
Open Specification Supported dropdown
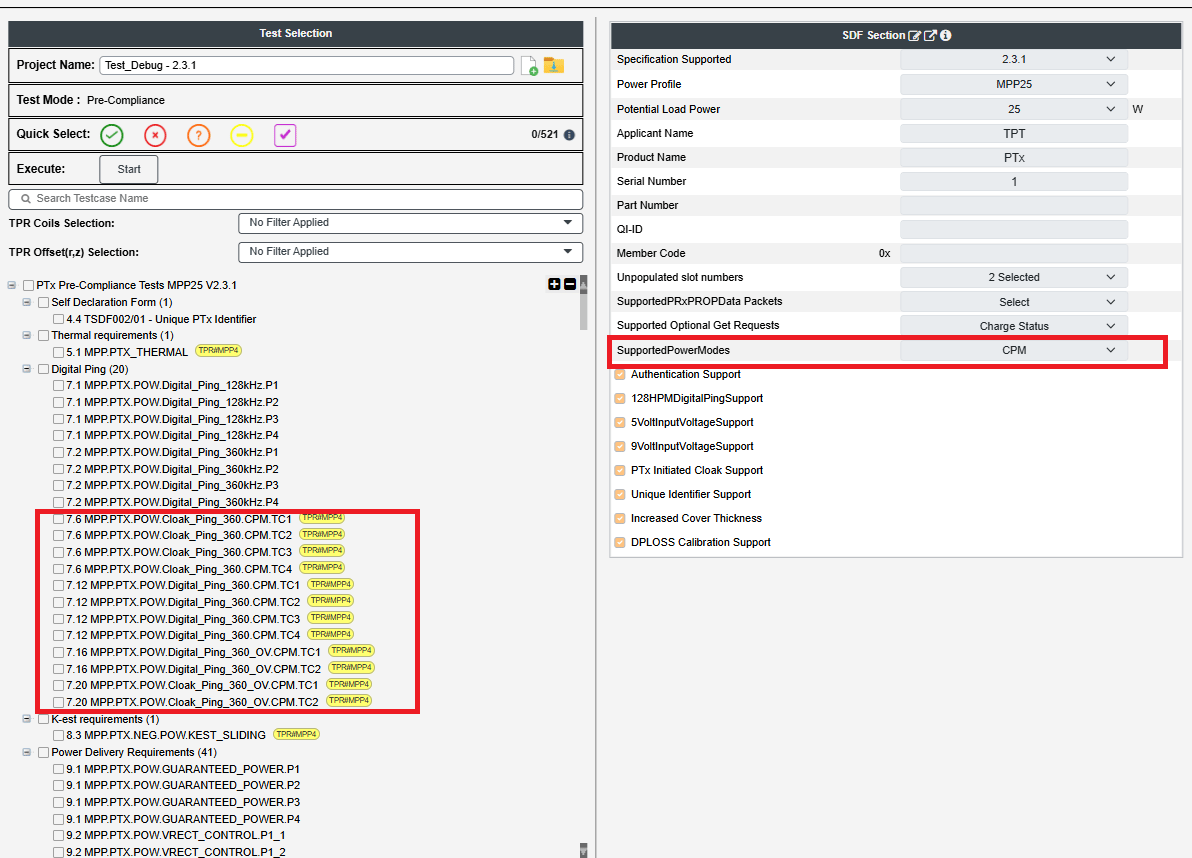pyautogui.click(x=1013, y=59)
